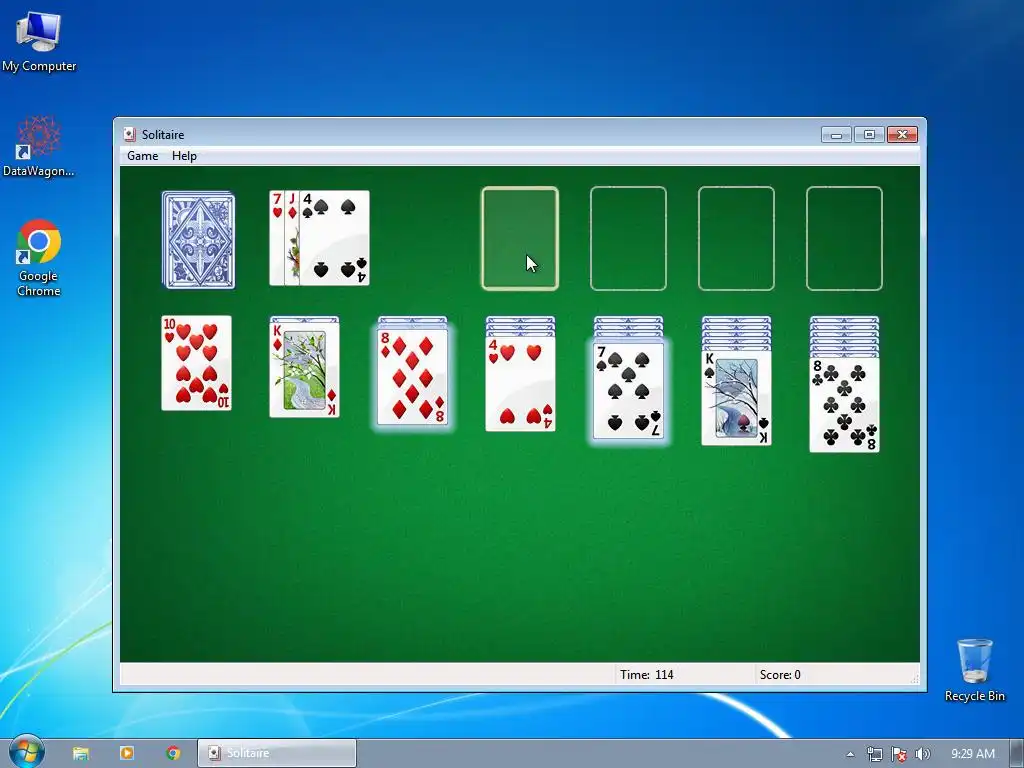Select the 10 of hearts card
This screenshot has width=1024, height=768.
[197, 363]
